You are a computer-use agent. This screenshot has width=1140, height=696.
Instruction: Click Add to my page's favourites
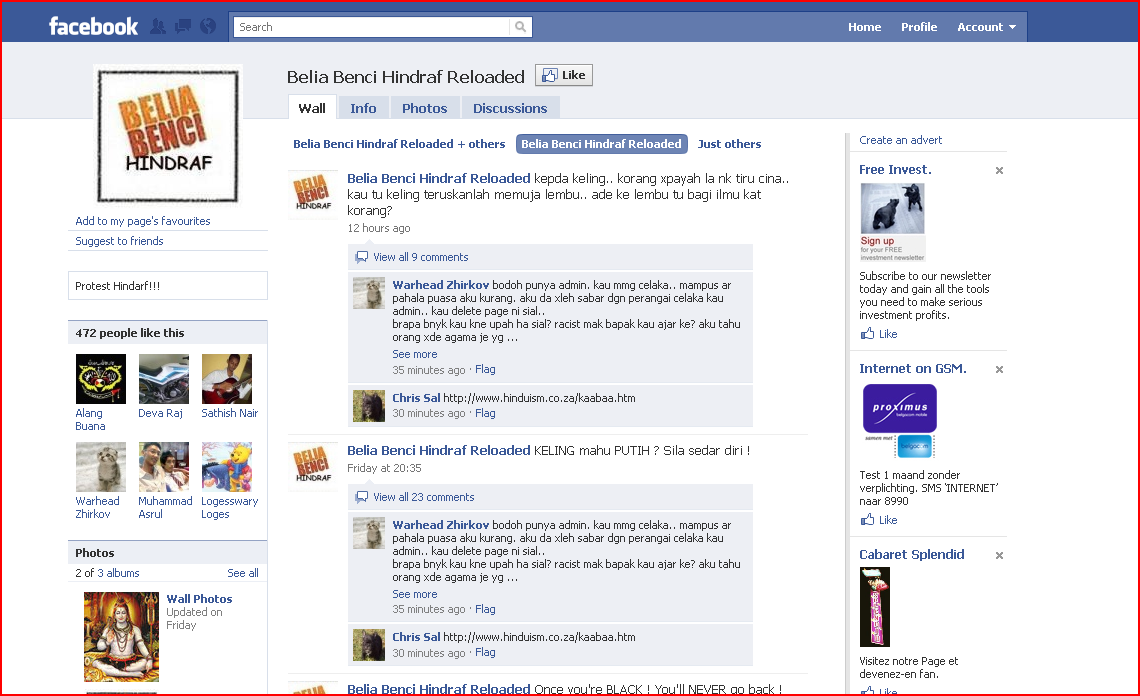[x=142, y=221]
